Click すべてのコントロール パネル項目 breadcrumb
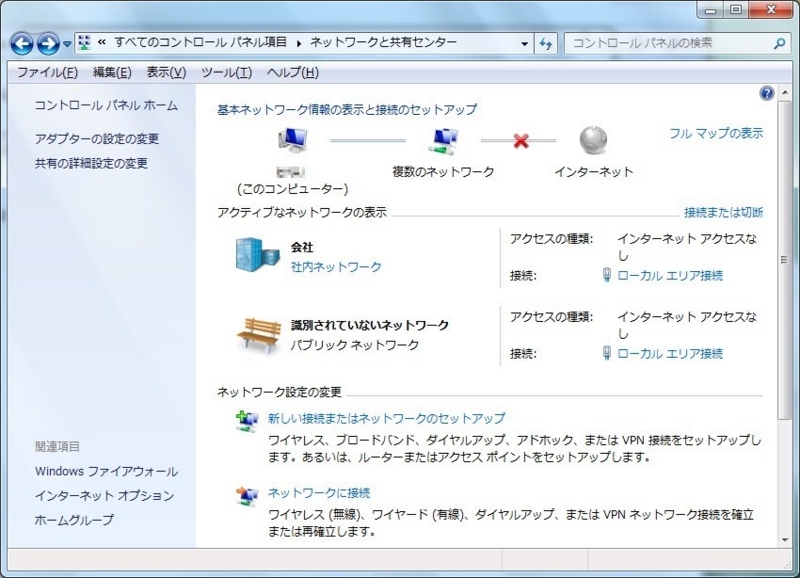This screenshot has width=800, height=578. (x=200, y=43)
